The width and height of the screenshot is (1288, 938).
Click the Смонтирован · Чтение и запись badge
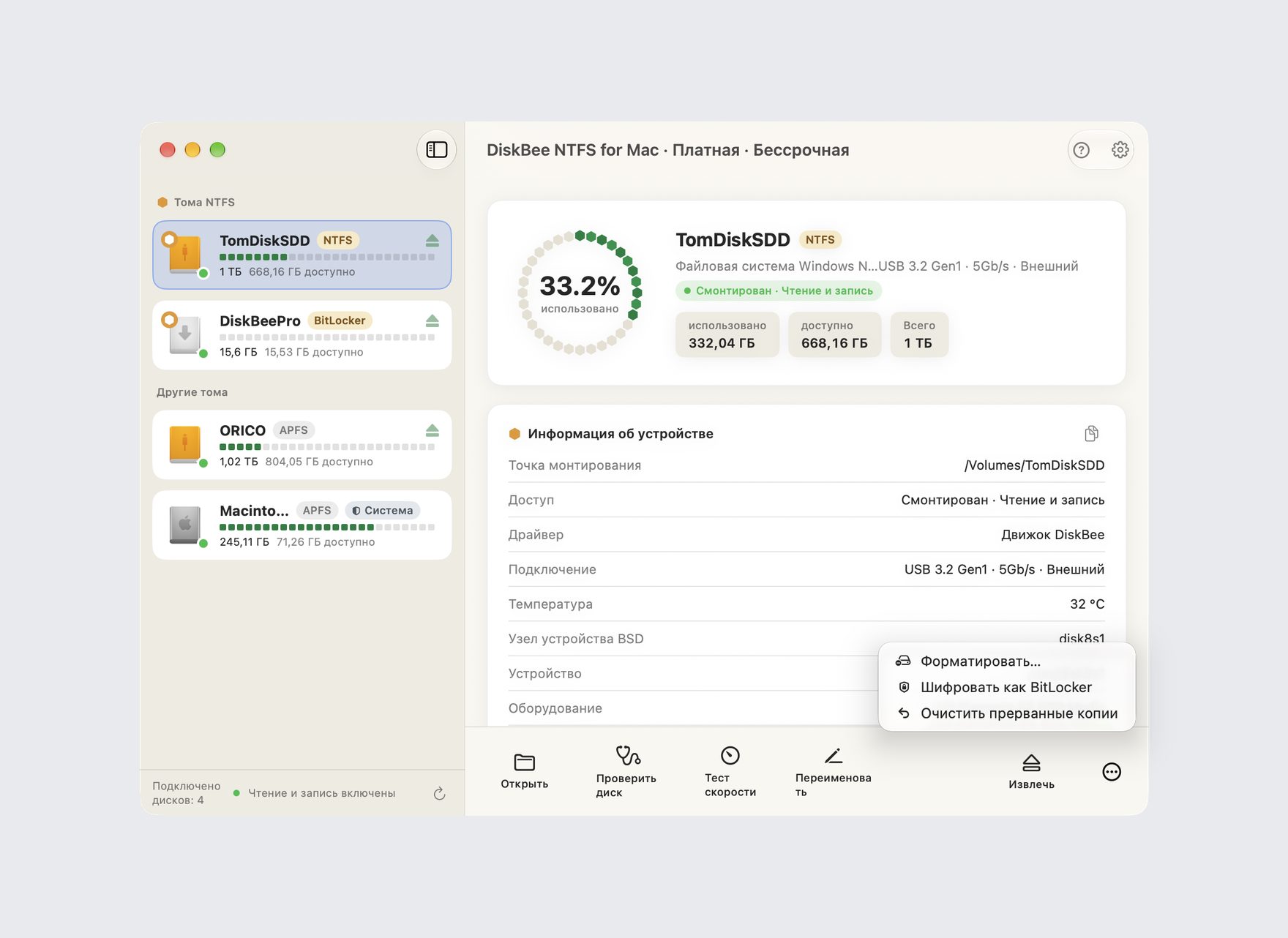tap(779, 291)
